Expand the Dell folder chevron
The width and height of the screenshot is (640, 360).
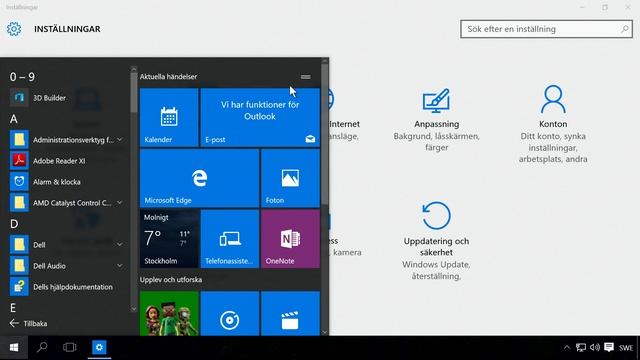click(x=120, y=244)
